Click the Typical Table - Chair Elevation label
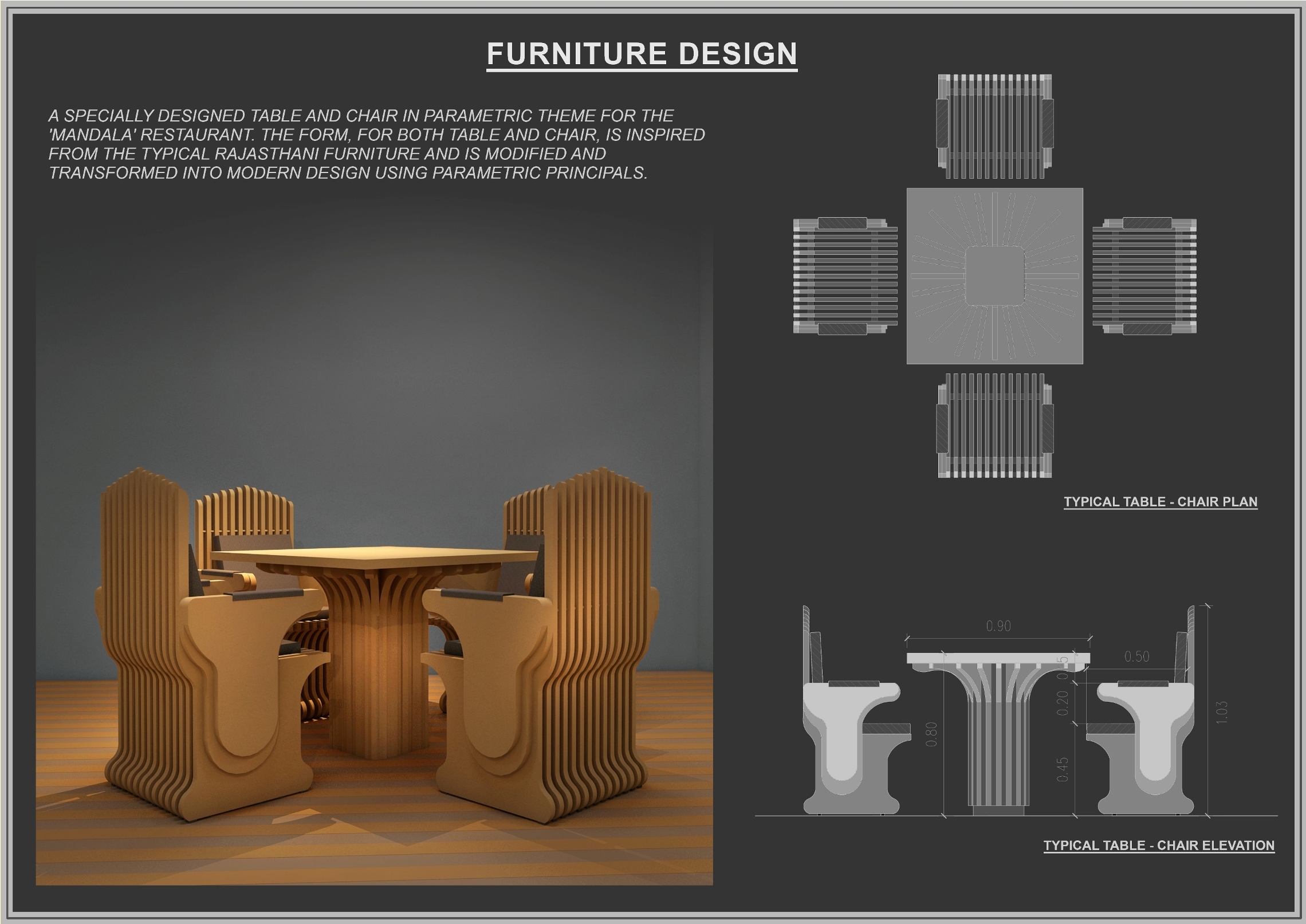 (x=1158, y=846)
